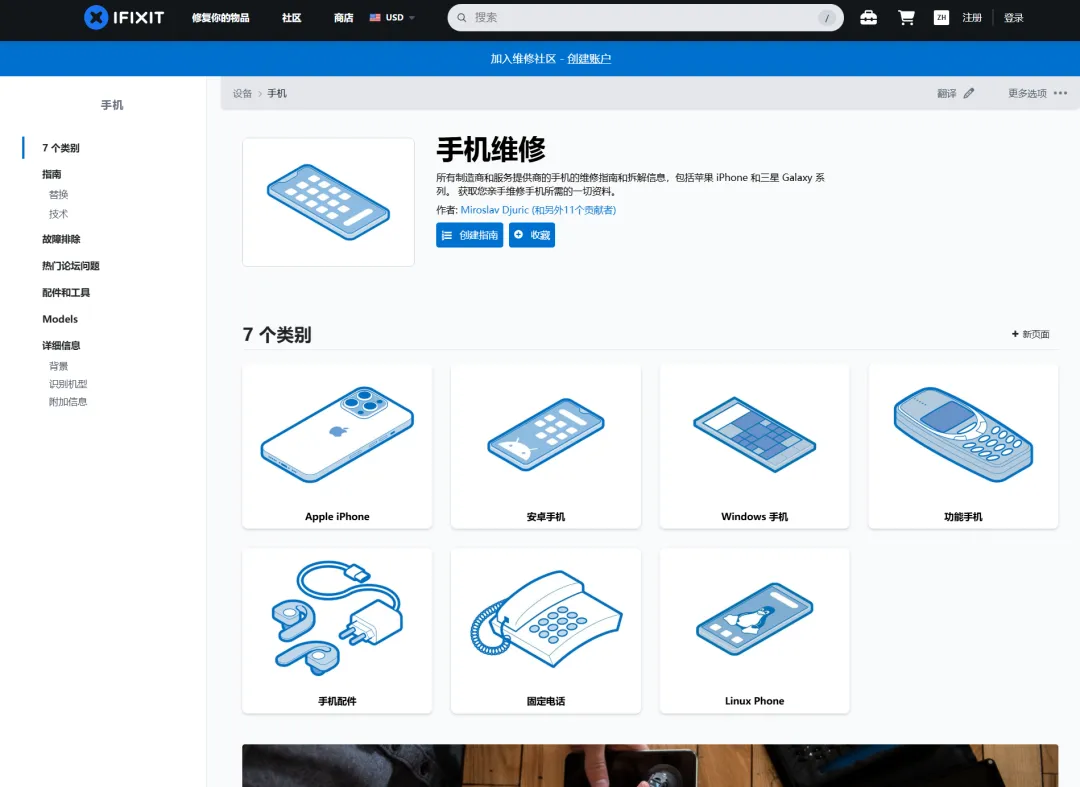
Task: Click the iFixit logo
Action: pyautogui.click(x=124, y=17)
